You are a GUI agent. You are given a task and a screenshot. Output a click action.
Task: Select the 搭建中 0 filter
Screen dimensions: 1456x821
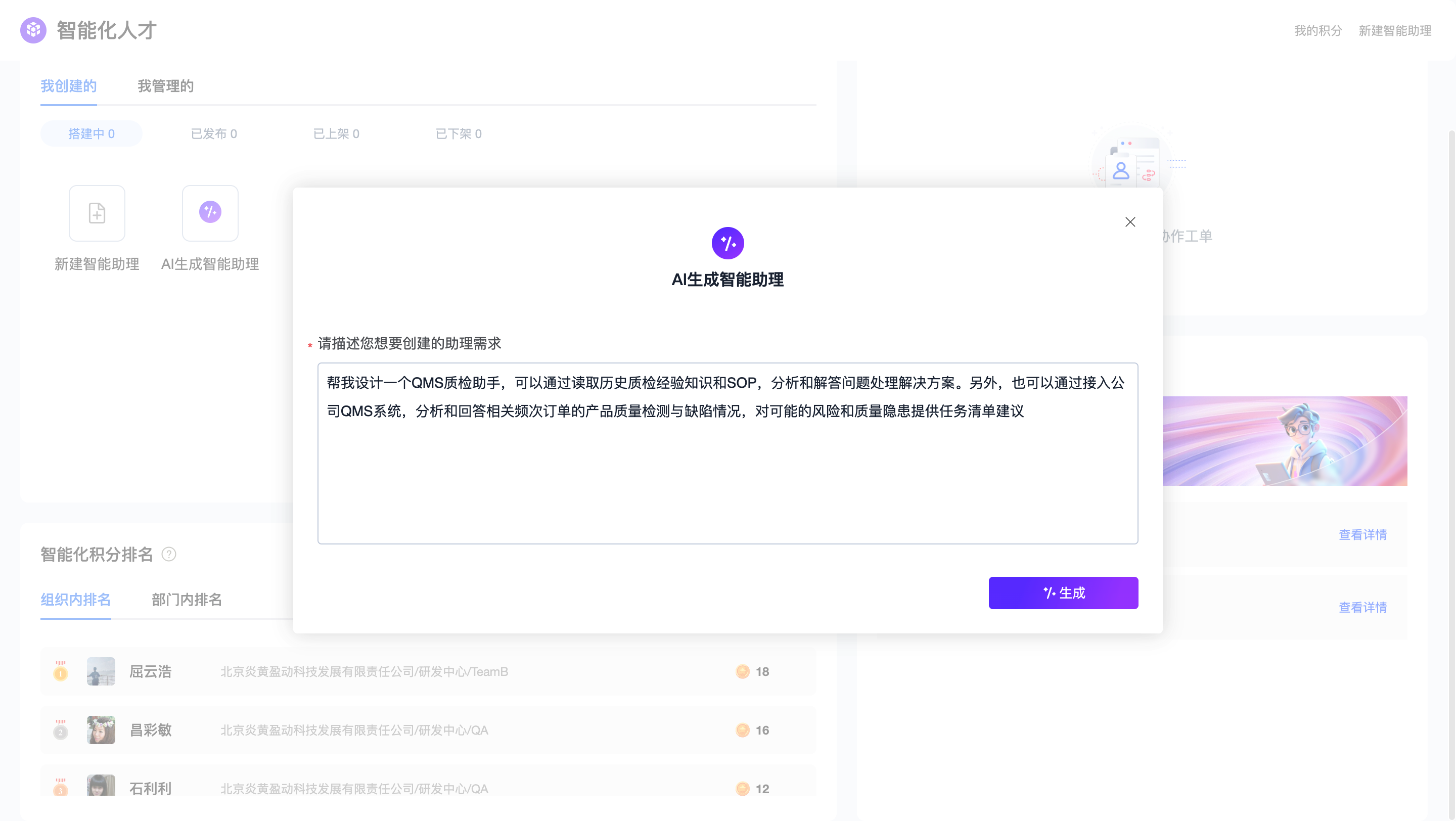click(x=91, y=133)
